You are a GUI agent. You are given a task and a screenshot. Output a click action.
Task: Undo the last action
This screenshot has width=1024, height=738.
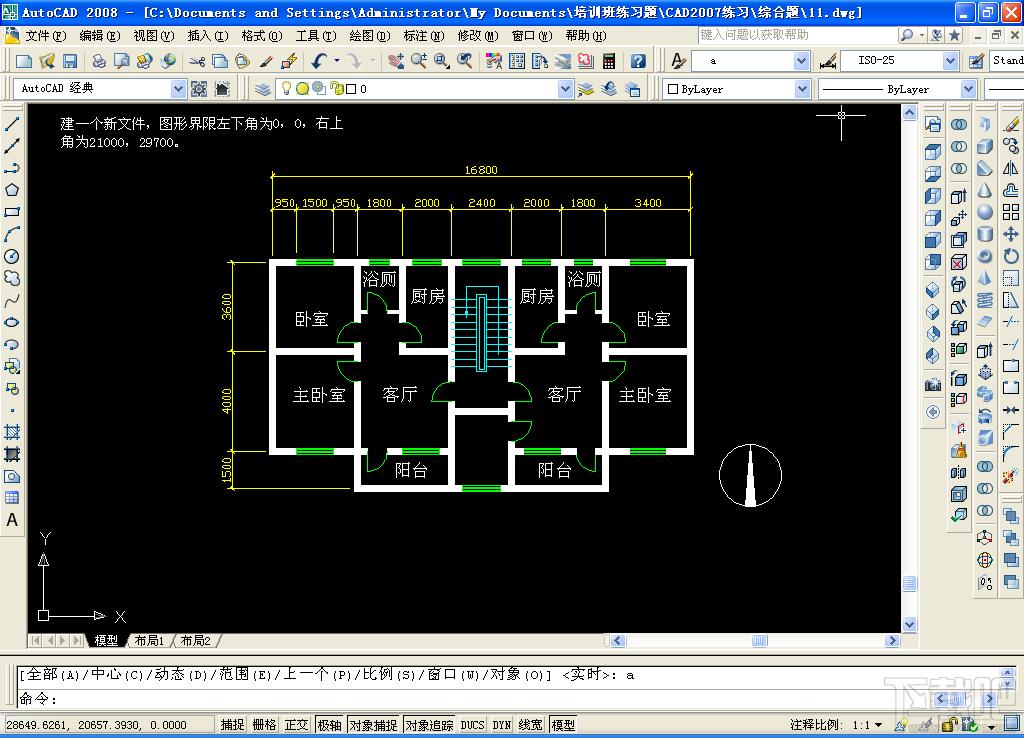tap(319, 61)
